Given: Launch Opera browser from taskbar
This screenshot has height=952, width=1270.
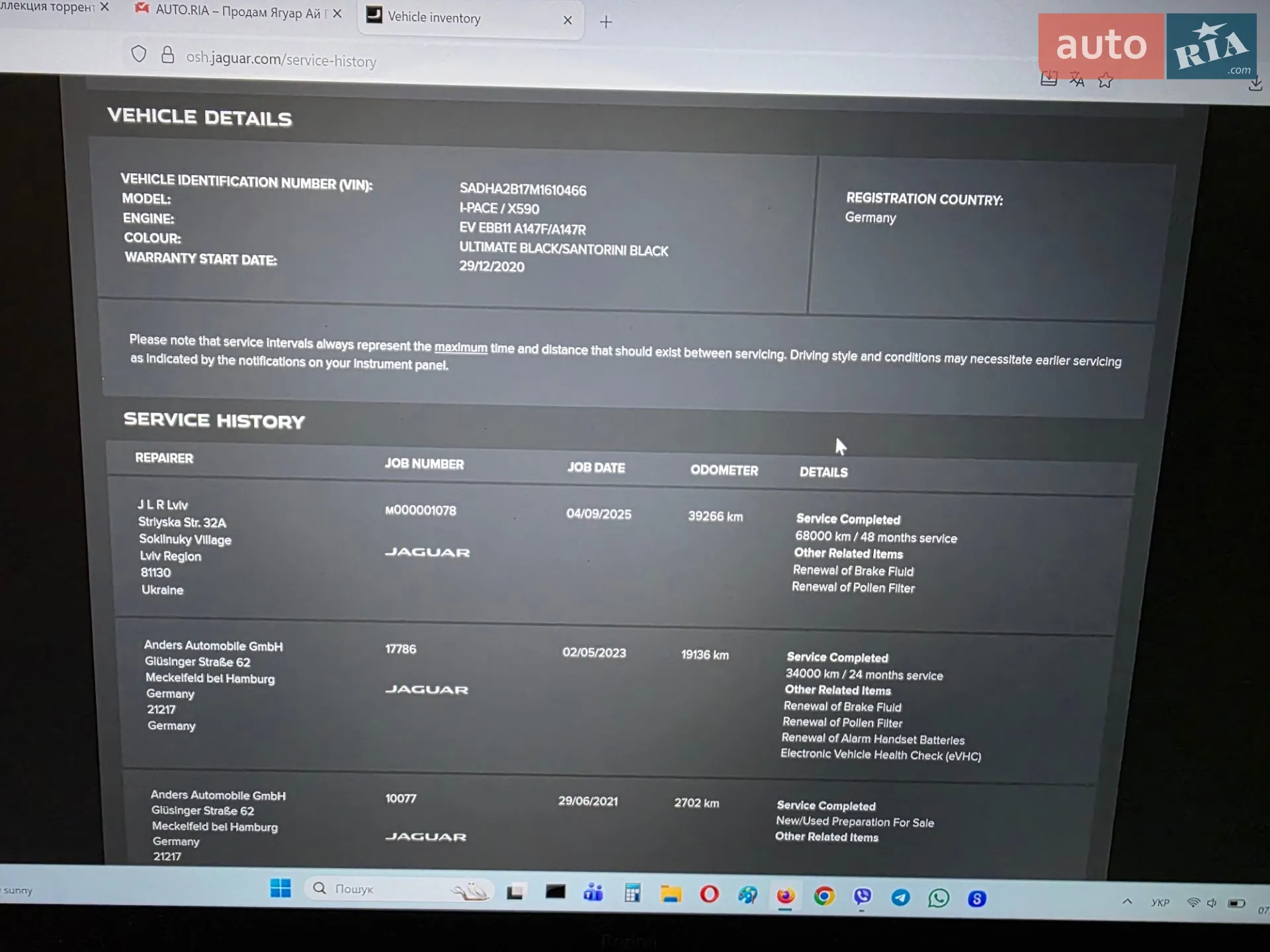Looking at the screenshot, I should [x=709, y=894].
